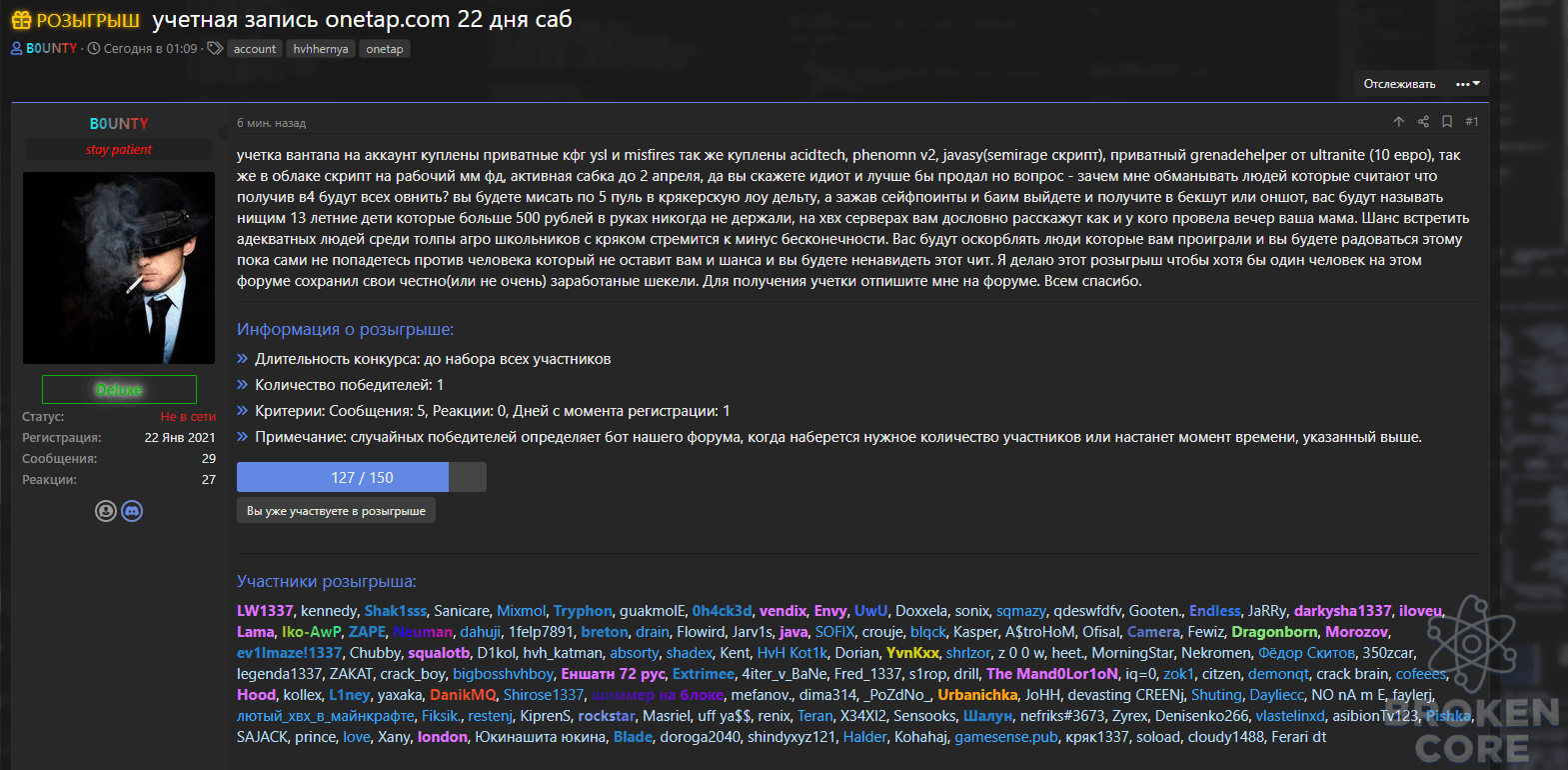Screen dimensions: 1568x770
Task: Click the clock icon near Сегодня в 01:09
Action: point(94,48)
